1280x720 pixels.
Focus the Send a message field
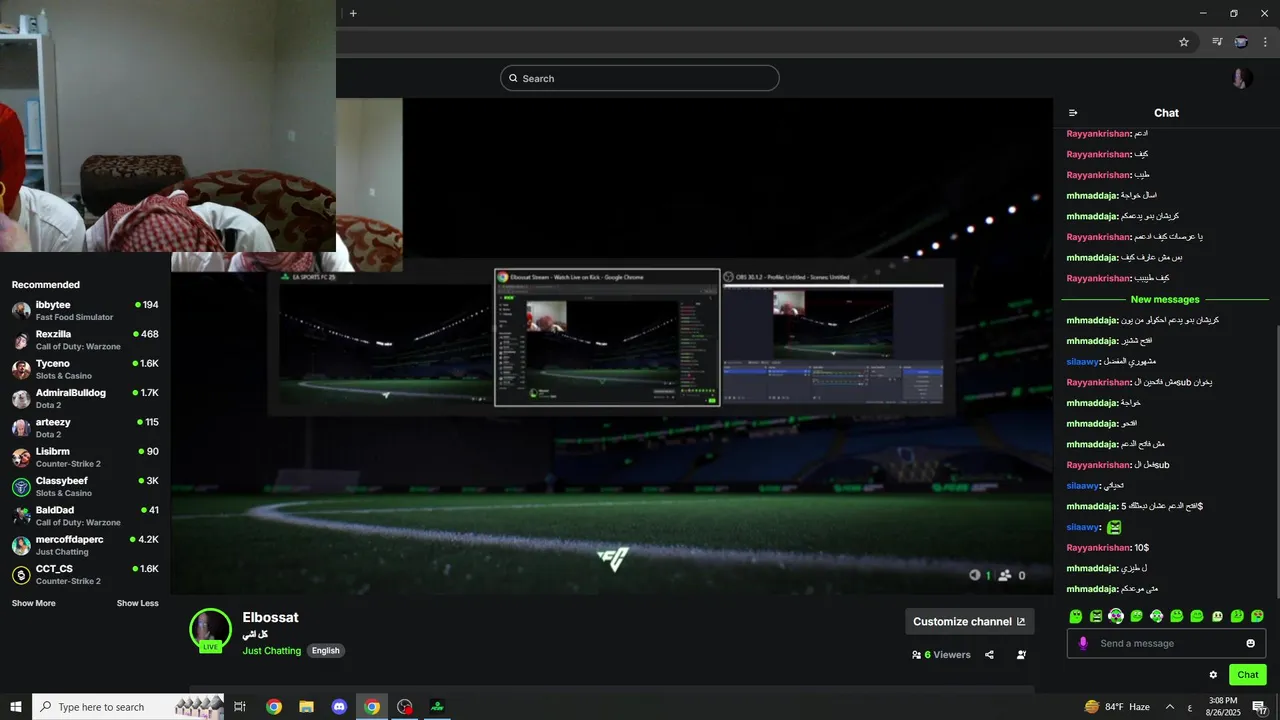[x=1166, y=643]
